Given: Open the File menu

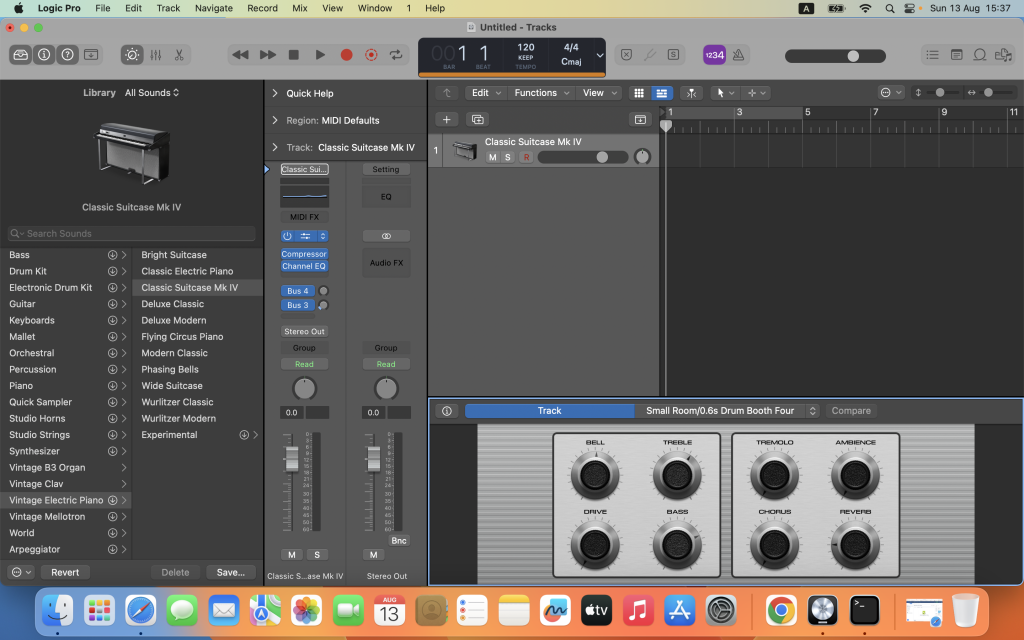Looking at the screenshot, I should 103,8.
